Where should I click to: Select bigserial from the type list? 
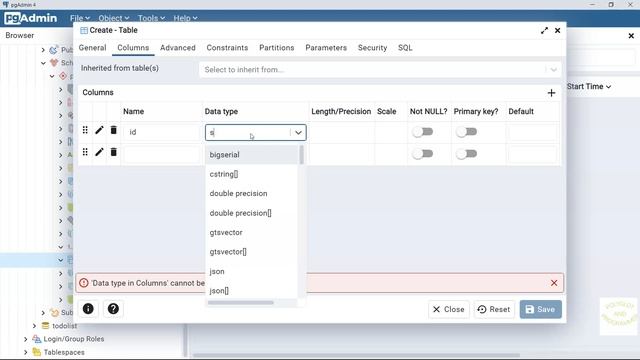coord(252,155)
